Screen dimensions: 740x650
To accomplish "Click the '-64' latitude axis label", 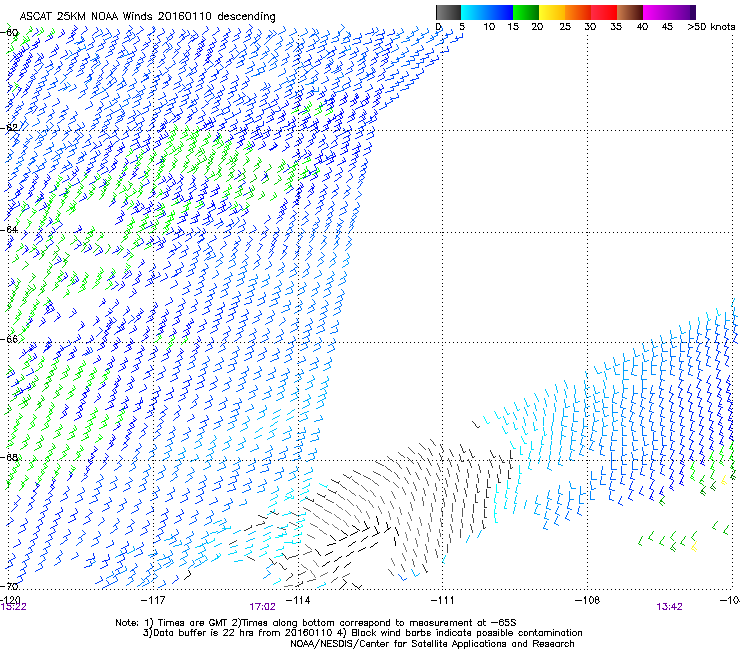I will coord(11,230).
